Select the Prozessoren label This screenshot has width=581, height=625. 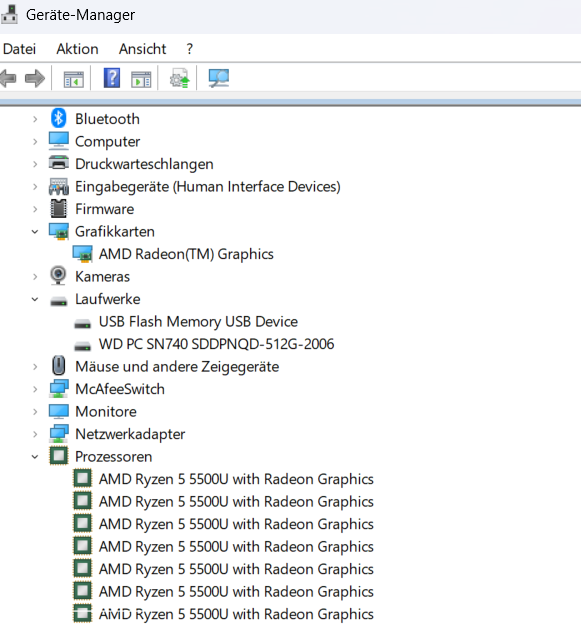(114, 457)
